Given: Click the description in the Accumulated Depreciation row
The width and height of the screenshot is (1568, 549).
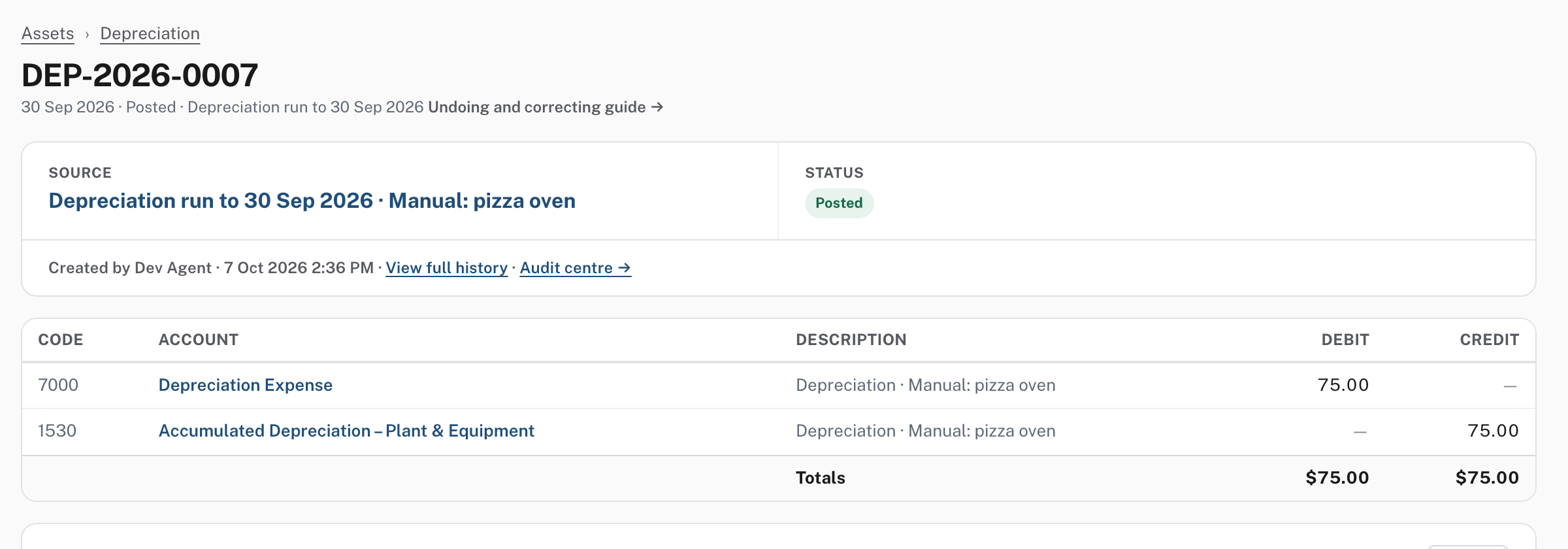Looking at the screenshot, I should click(x=926, y=431).
